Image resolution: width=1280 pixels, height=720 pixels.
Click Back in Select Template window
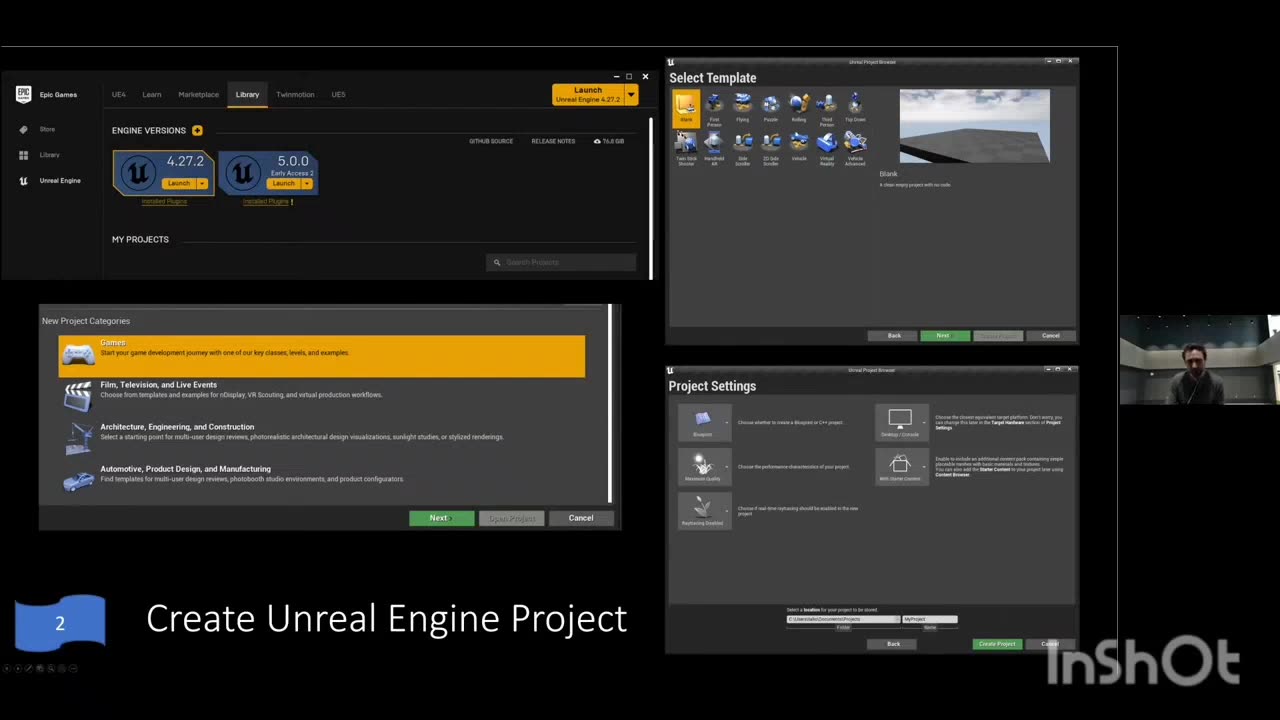coord(894,336)
